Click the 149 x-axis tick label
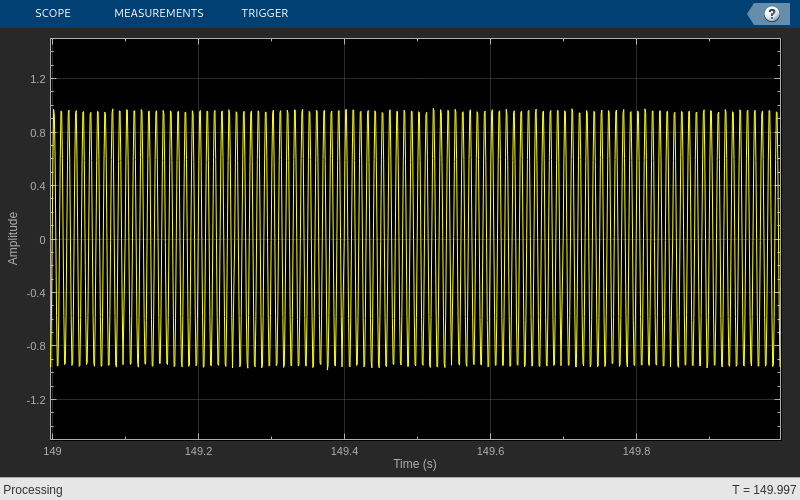 53,451
